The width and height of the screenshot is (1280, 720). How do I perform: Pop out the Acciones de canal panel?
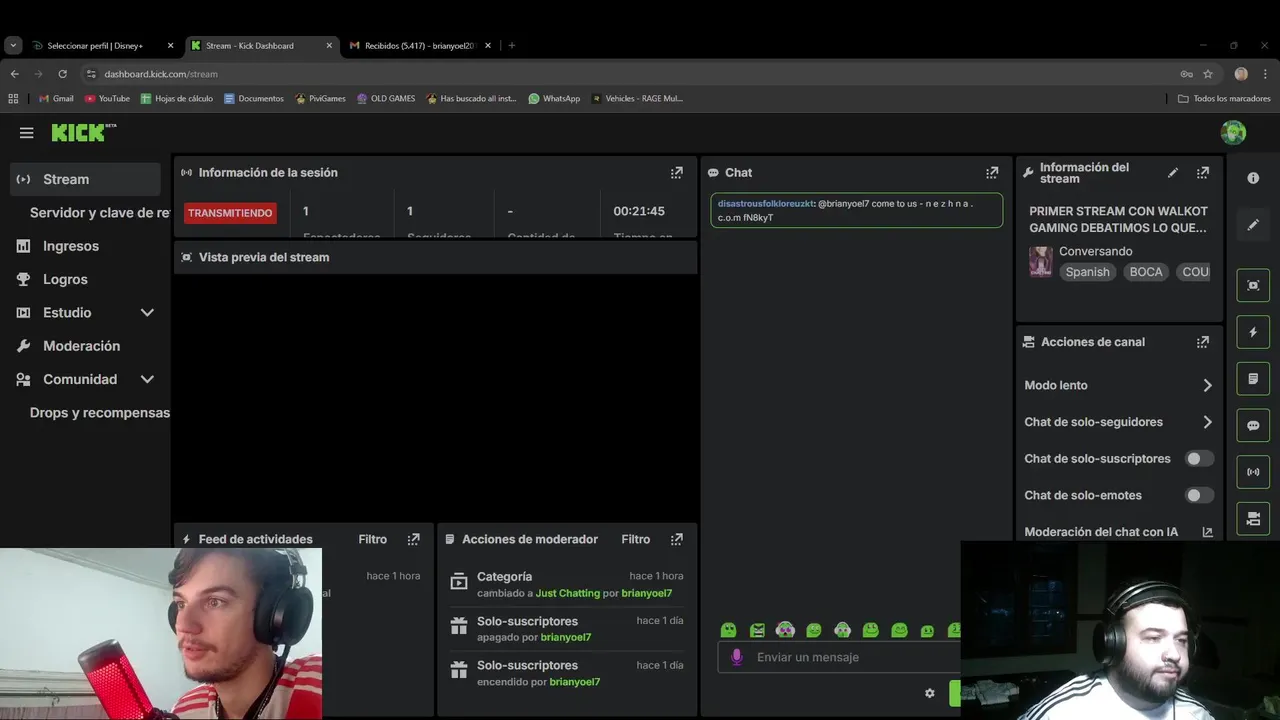[1203, 342]
